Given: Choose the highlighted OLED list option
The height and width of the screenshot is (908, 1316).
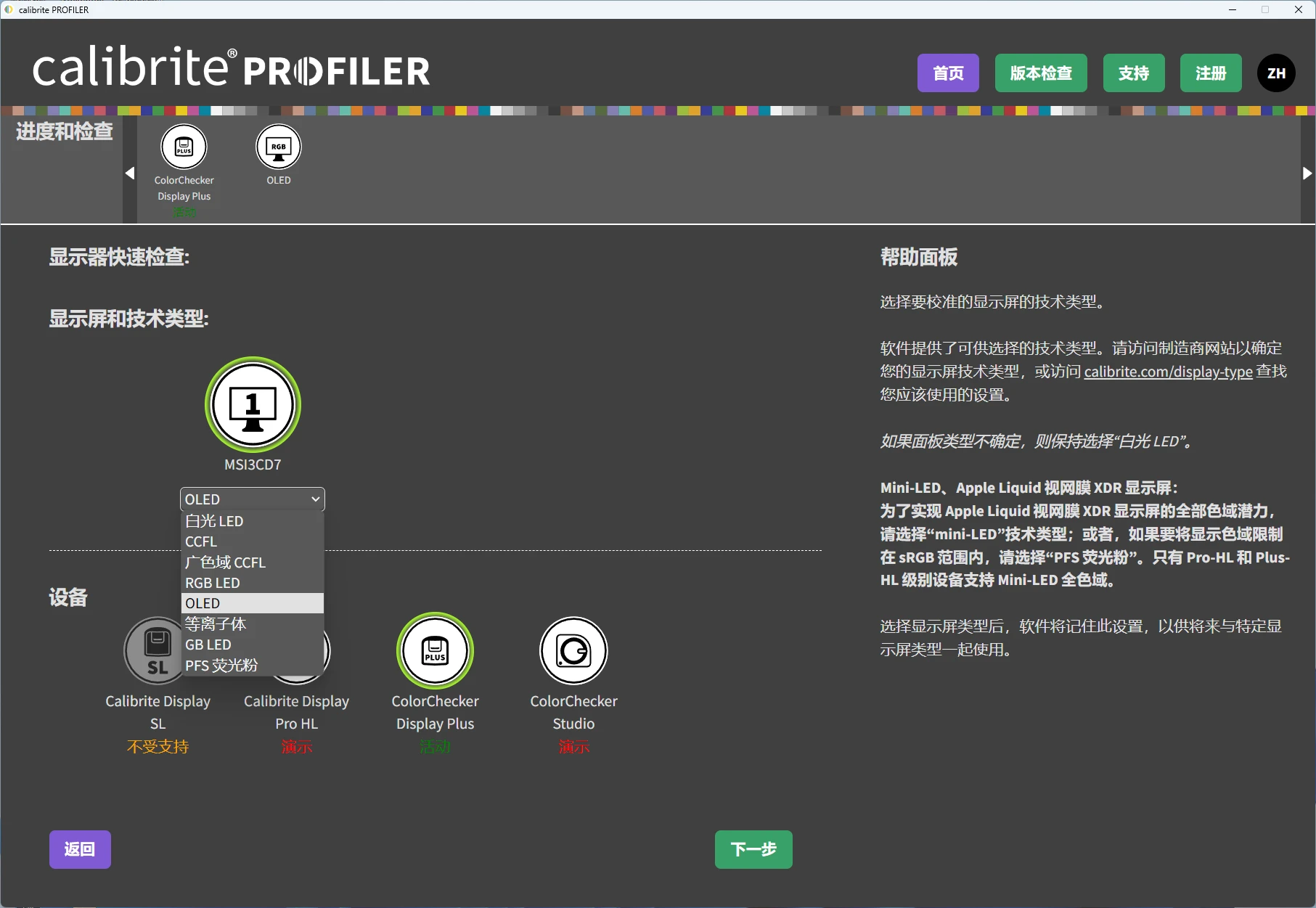Looking at the screenshot, I should (x=252, y=603).
